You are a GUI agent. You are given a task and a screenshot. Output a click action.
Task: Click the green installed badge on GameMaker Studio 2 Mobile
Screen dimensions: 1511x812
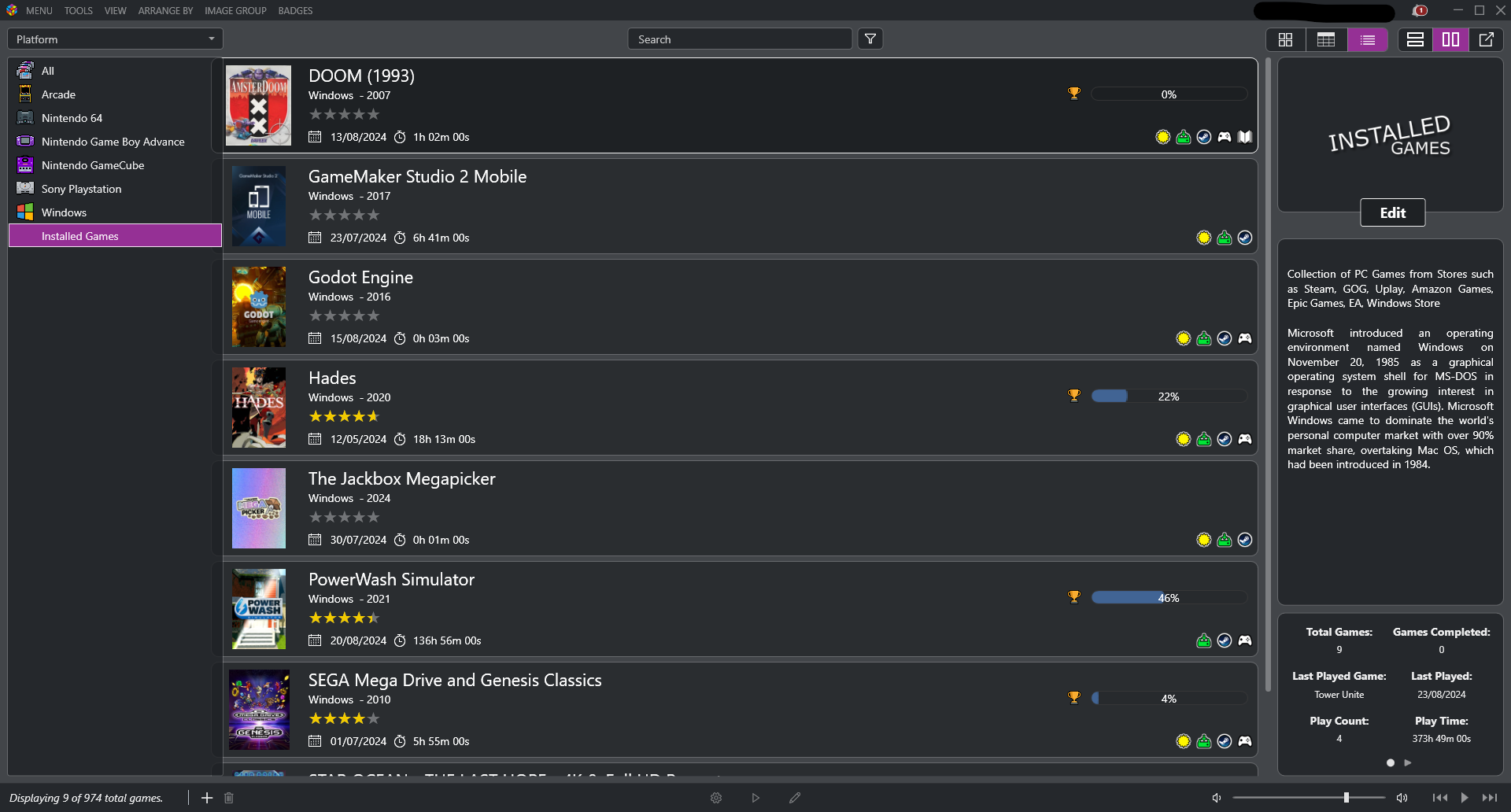pyautogui.click(x=1225, y=238)
